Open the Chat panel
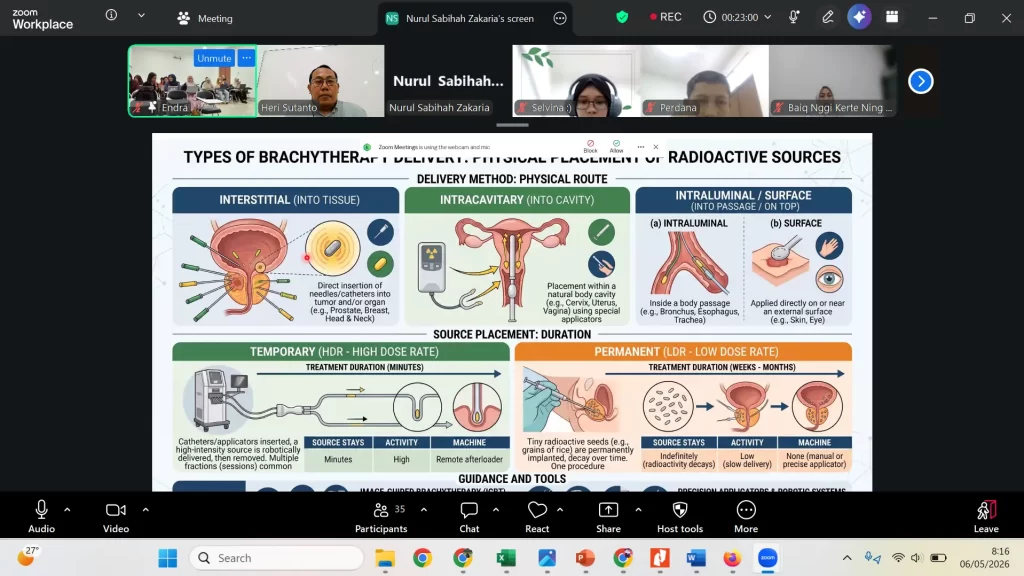 pos(469,517)
